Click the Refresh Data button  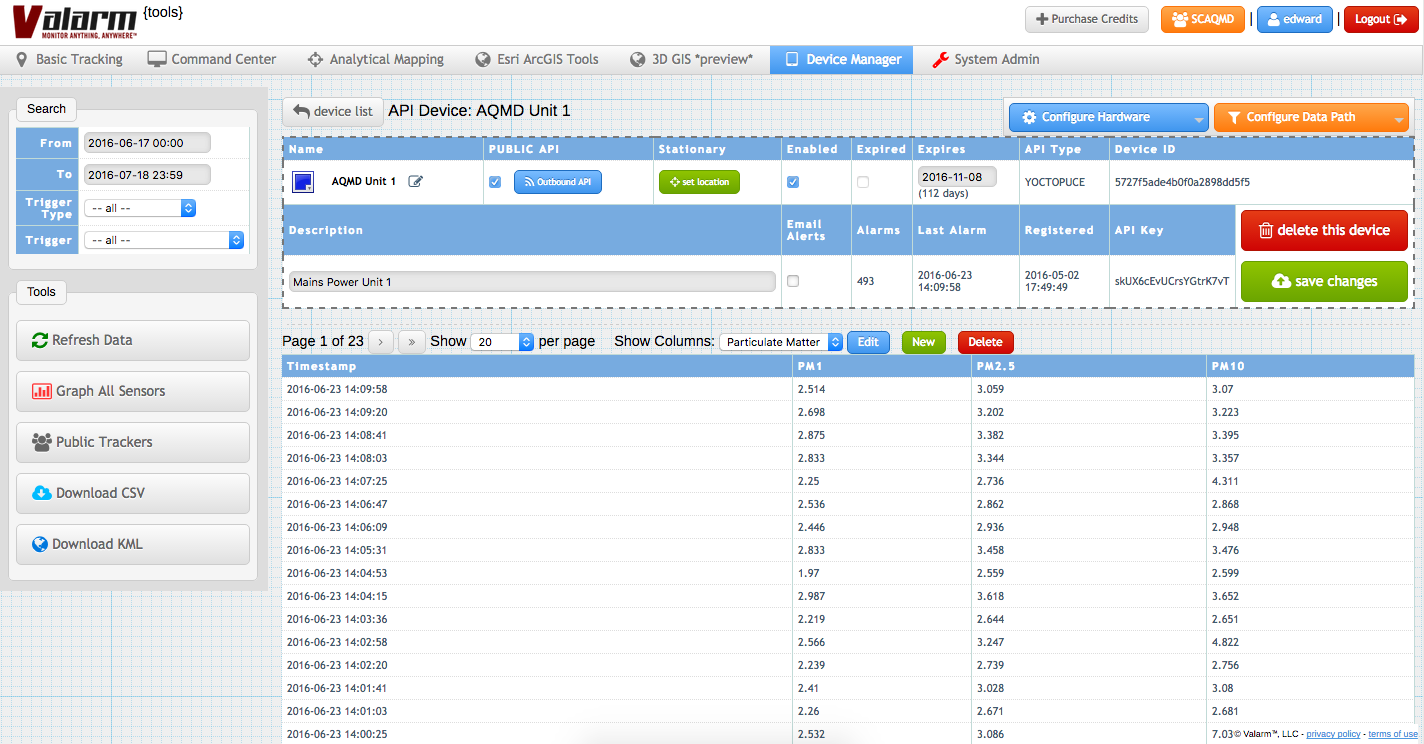pyautogui.click(x=133, y=340)
